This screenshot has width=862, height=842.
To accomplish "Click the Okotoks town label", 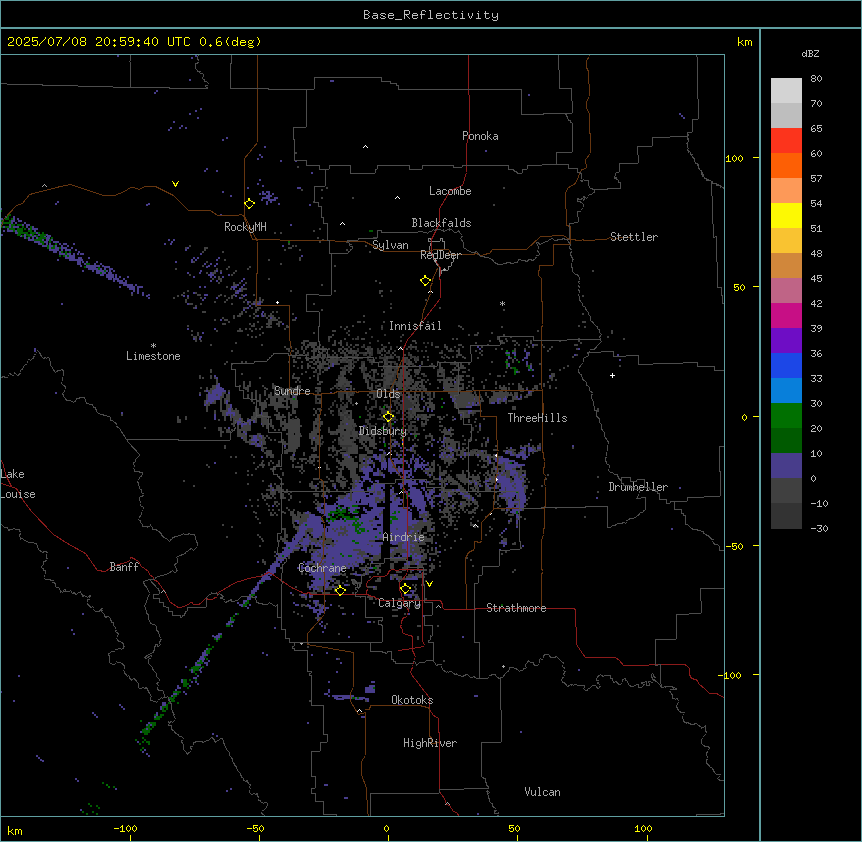I will point(412,700).
